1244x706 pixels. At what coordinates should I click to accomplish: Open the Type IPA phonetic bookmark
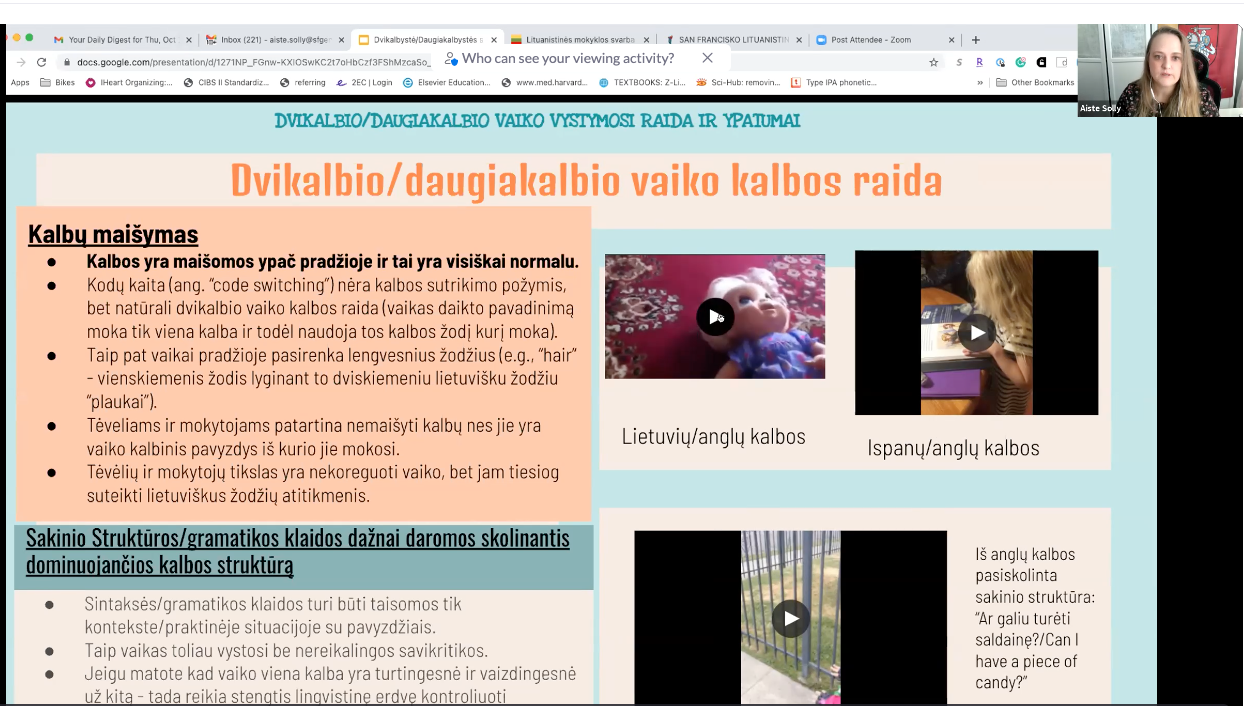click(834, 82)
